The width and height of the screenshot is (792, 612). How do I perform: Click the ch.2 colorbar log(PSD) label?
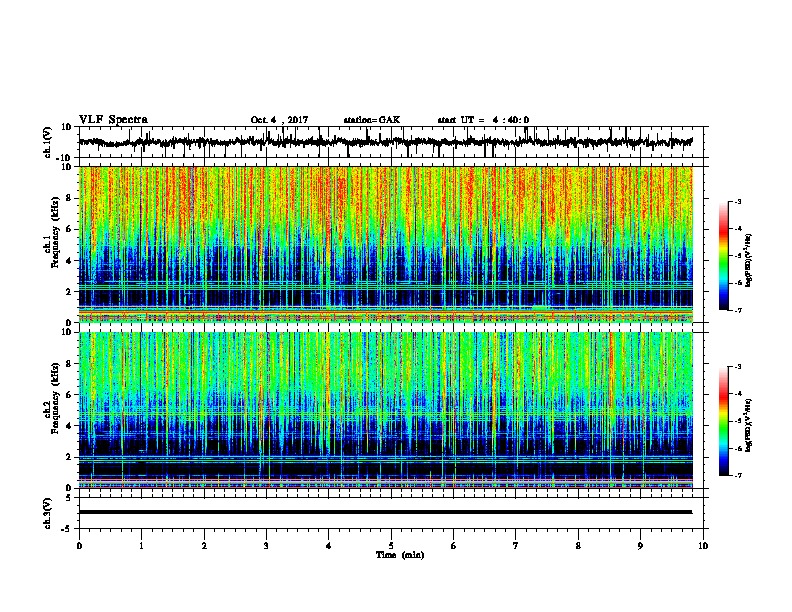749,425
